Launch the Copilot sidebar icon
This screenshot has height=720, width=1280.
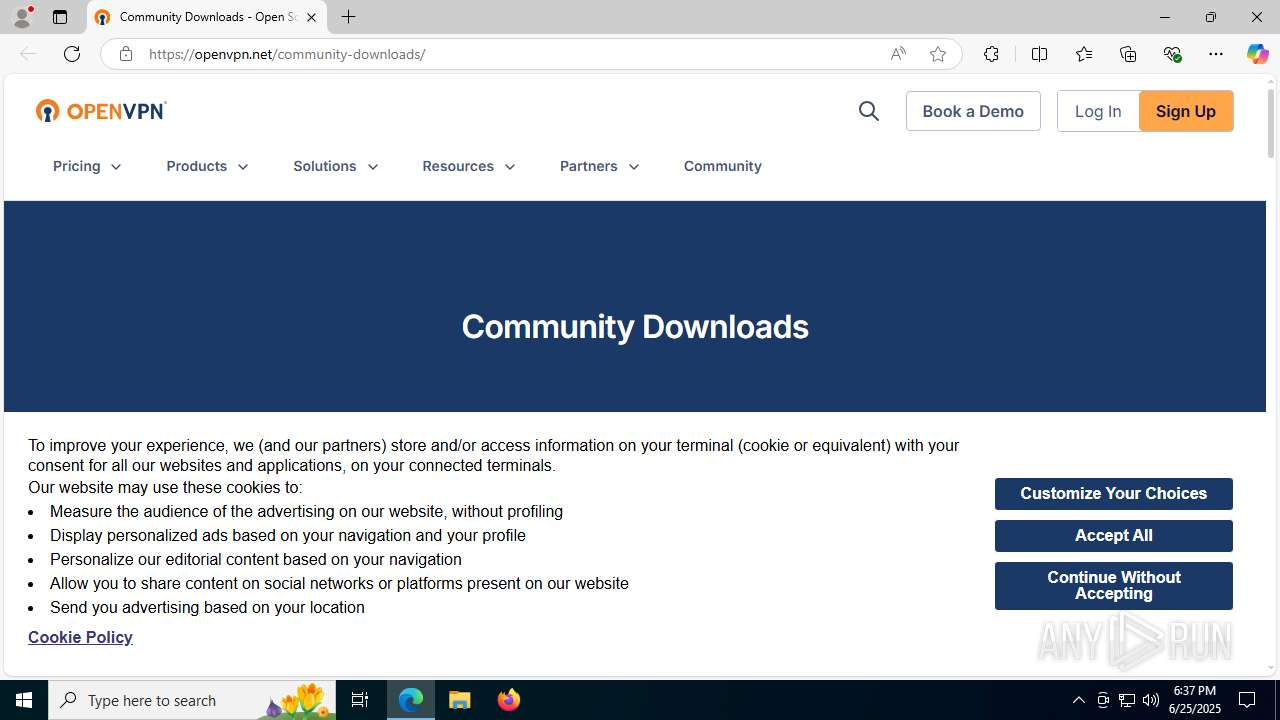point(1257,54)
